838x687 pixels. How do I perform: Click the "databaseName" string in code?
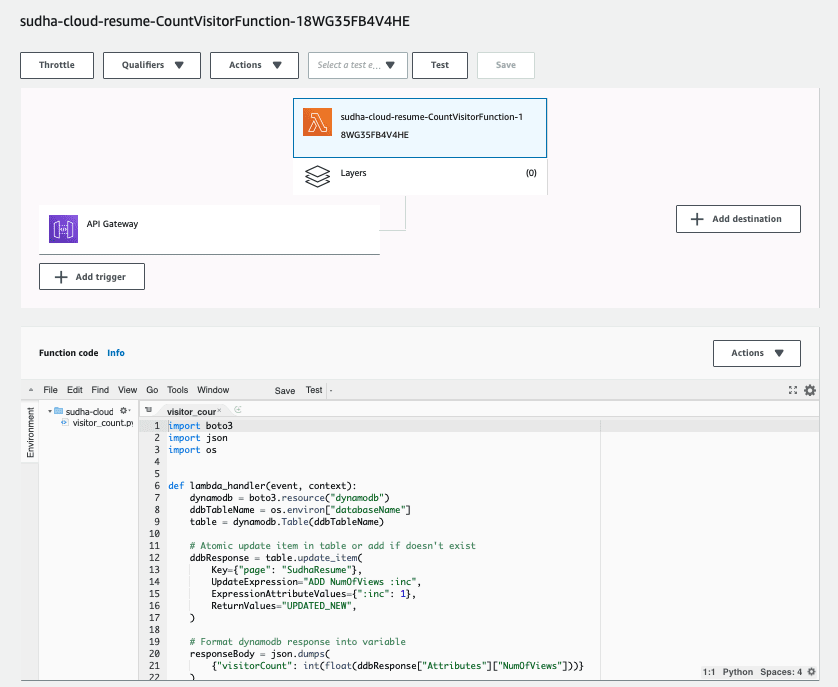click(368, 510)
